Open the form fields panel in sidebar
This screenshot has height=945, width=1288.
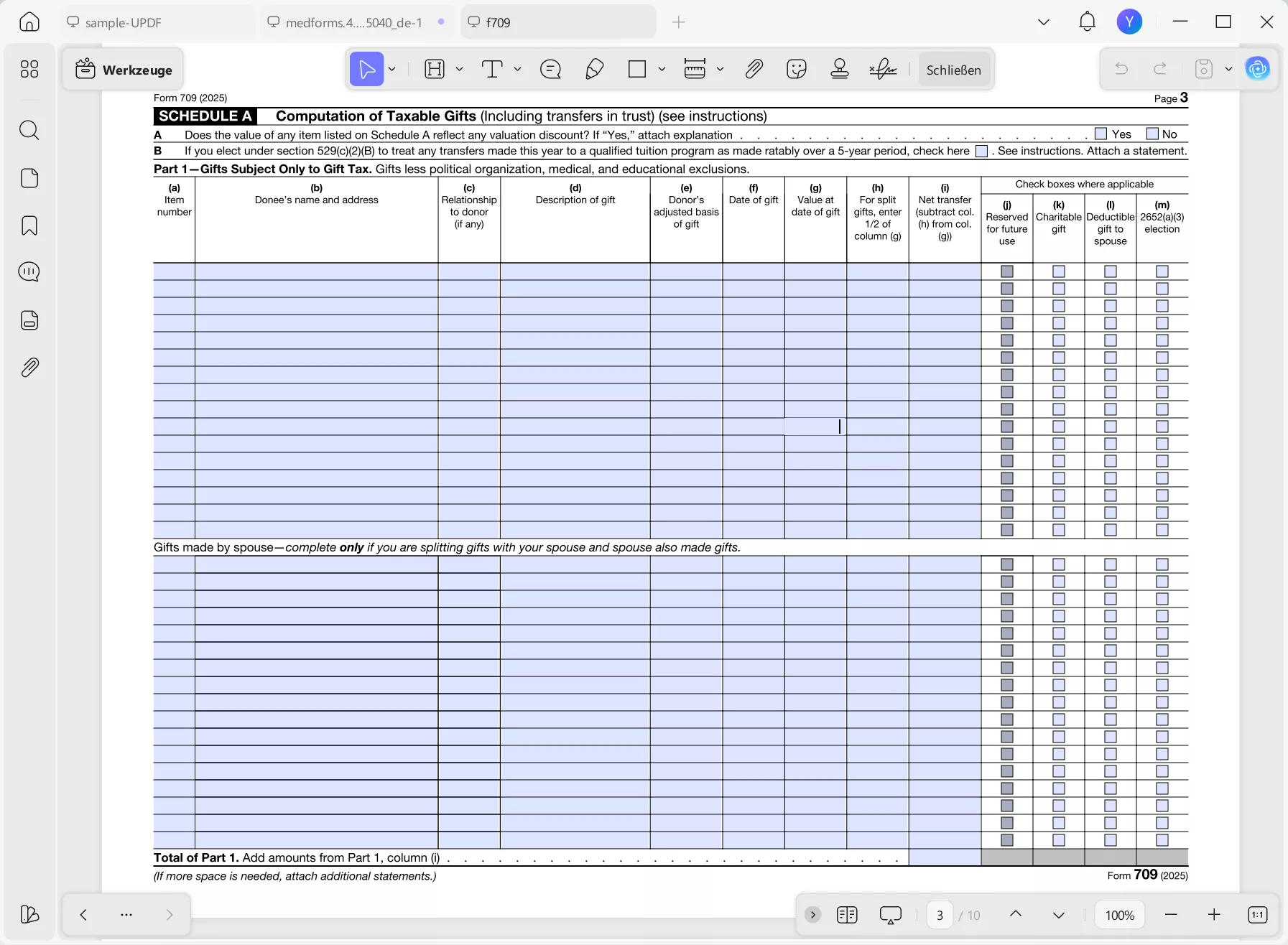pos(29,320)
